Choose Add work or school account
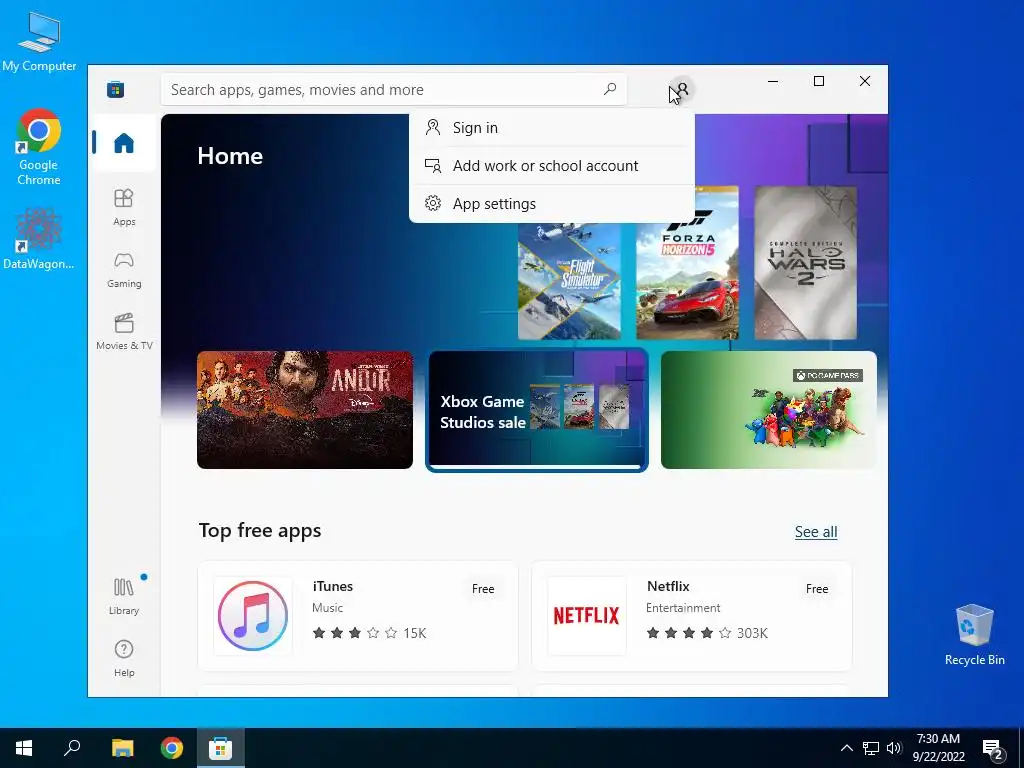This screenshot has height=768, width=1024. [x=552, y=166]
